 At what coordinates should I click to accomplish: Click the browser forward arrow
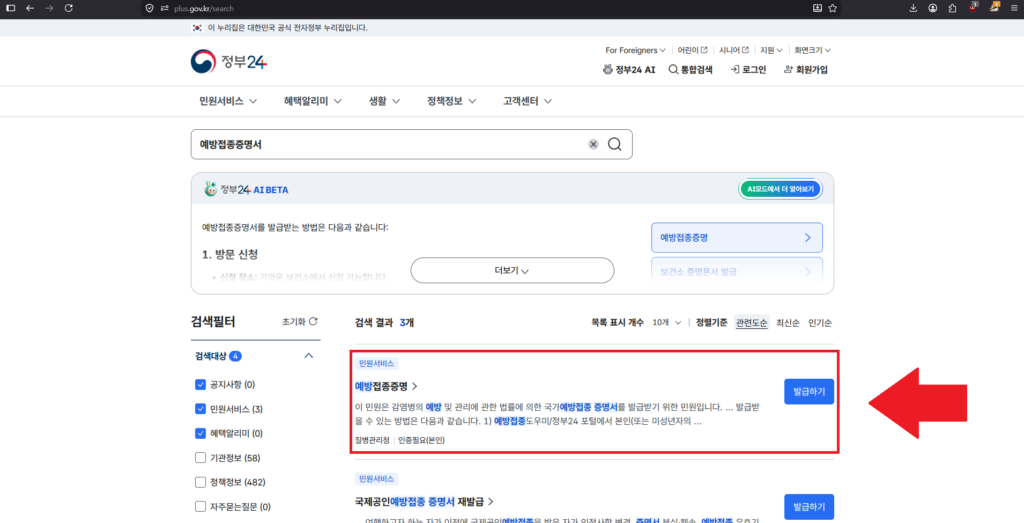[x=50, y=8]
